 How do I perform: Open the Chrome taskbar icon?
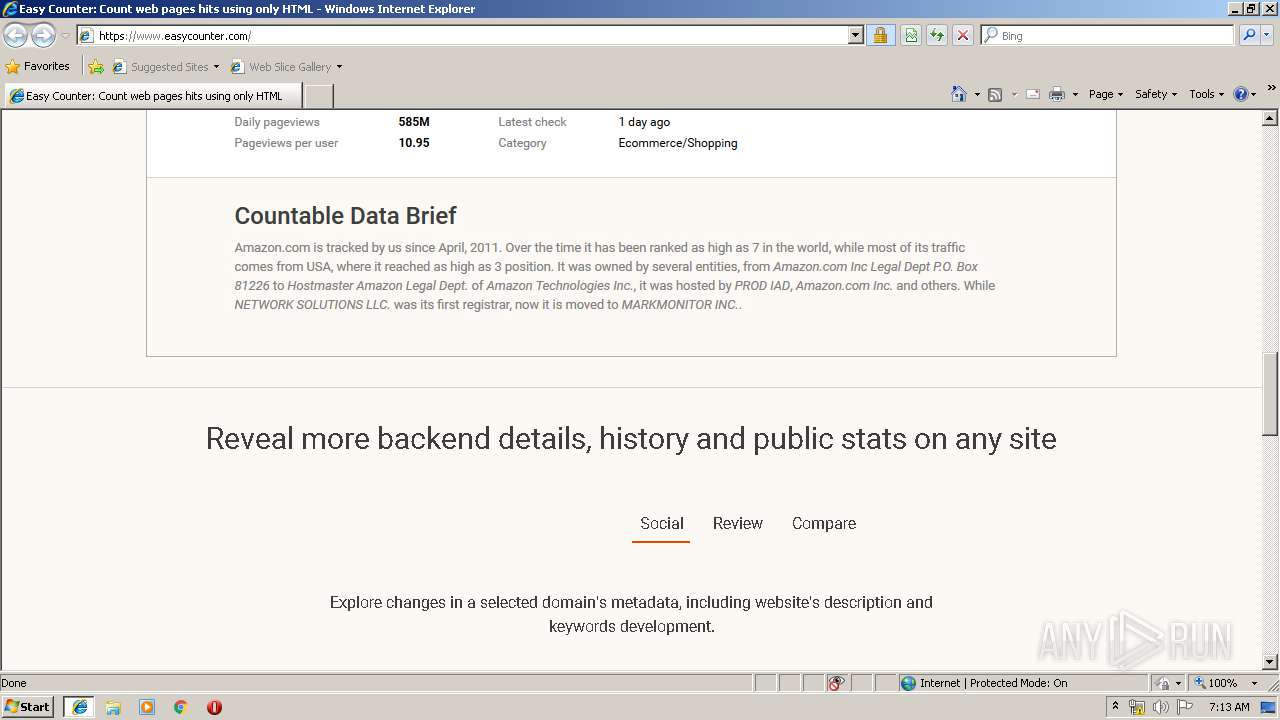click(x=180, y=707)
